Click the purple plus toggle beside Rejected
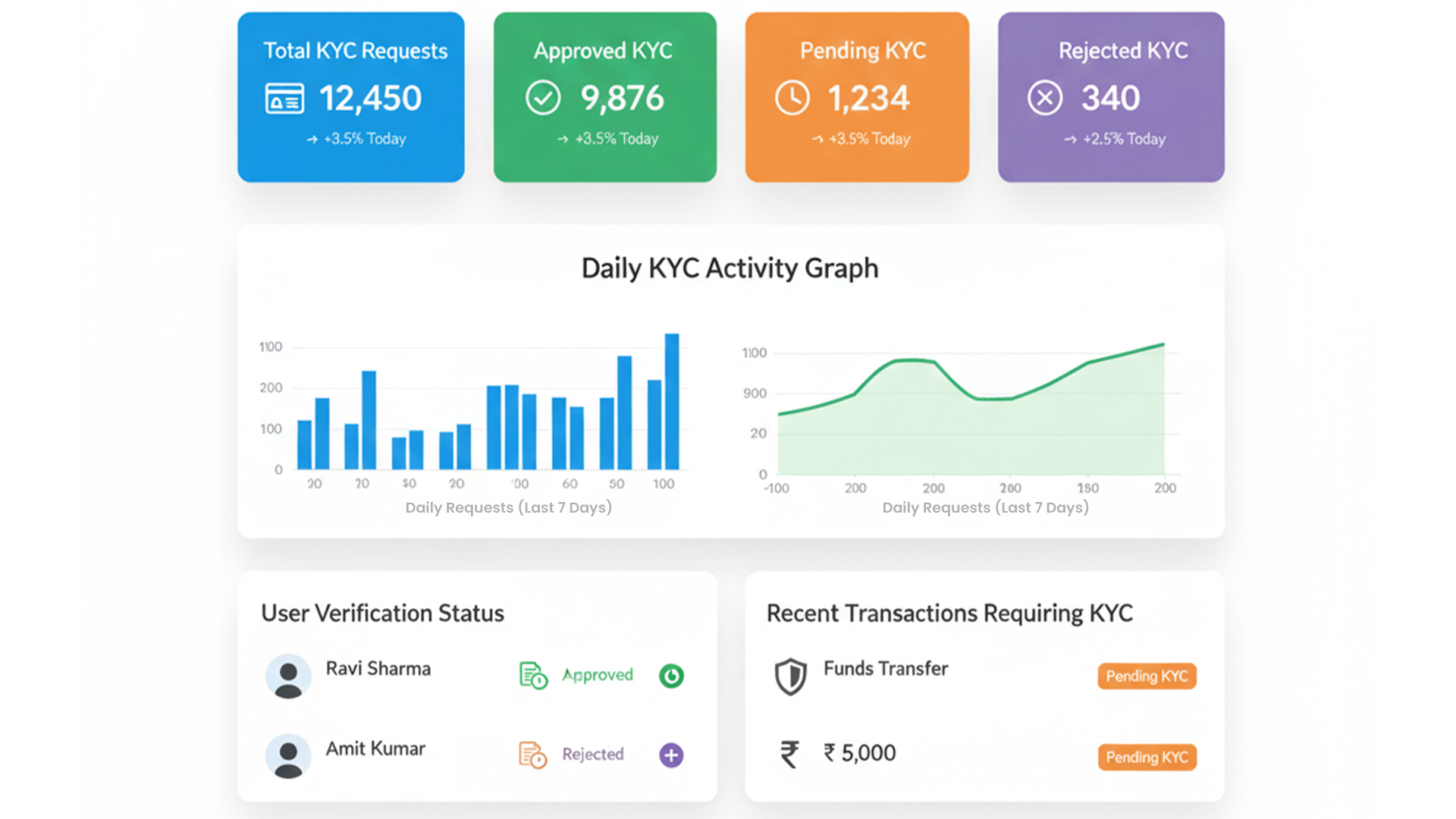The image size is (1456, 819). [x=670, y=755]
